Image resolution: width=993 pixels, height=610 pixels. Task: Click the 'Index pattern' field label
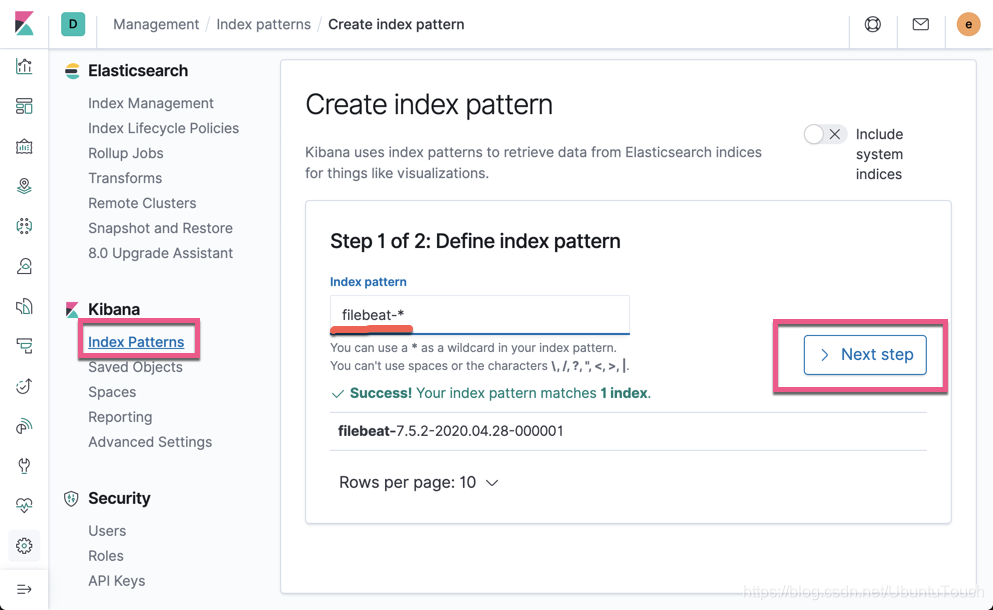(x=368, y=282)
